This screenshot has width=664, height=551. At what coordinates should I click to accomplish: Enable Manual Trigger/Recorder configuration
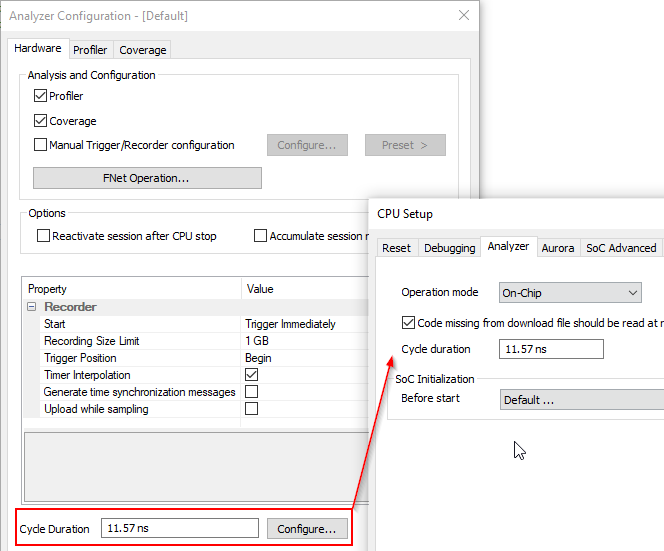click(x=41, y=145)
